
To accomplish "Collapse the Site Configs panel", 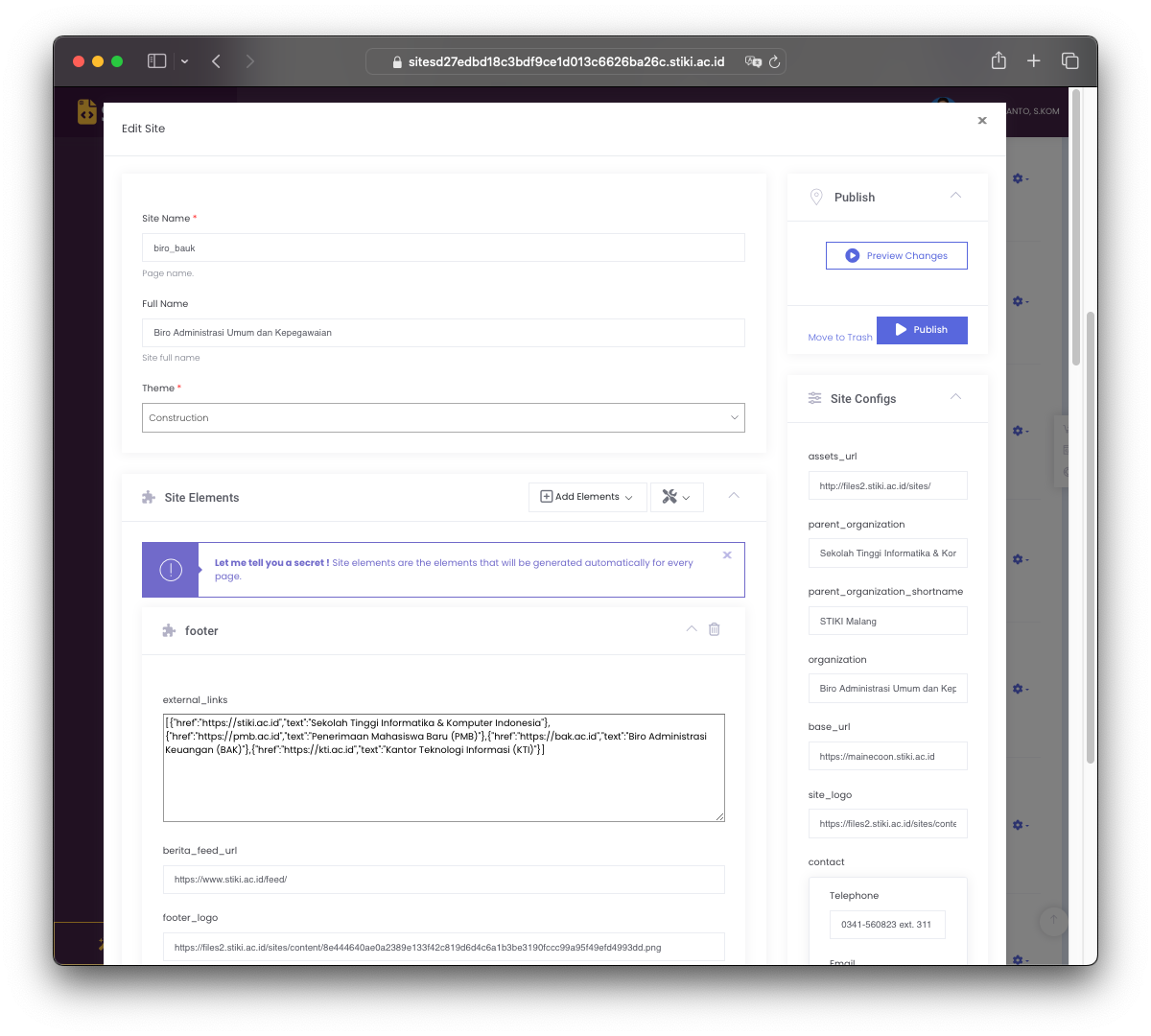I will pyautogui.click(x=955, y=397).
